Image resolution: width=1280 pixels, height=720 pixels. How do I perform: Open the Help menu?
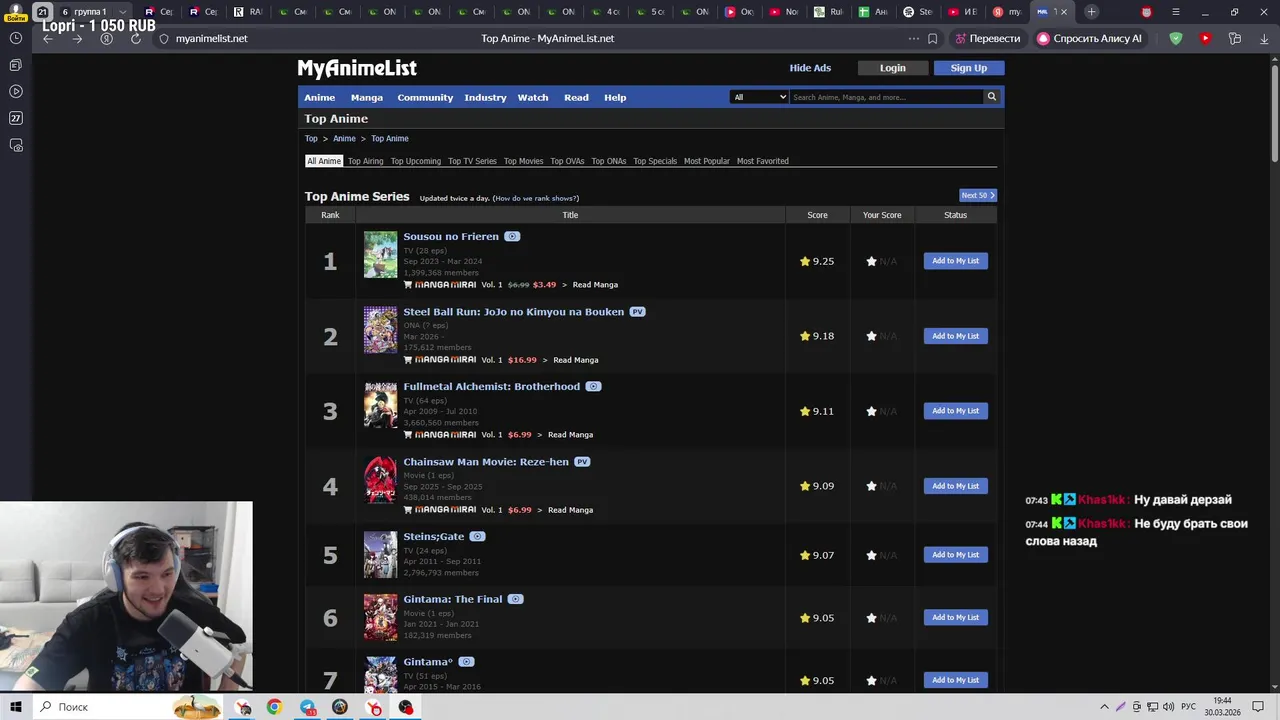[615, 97]
